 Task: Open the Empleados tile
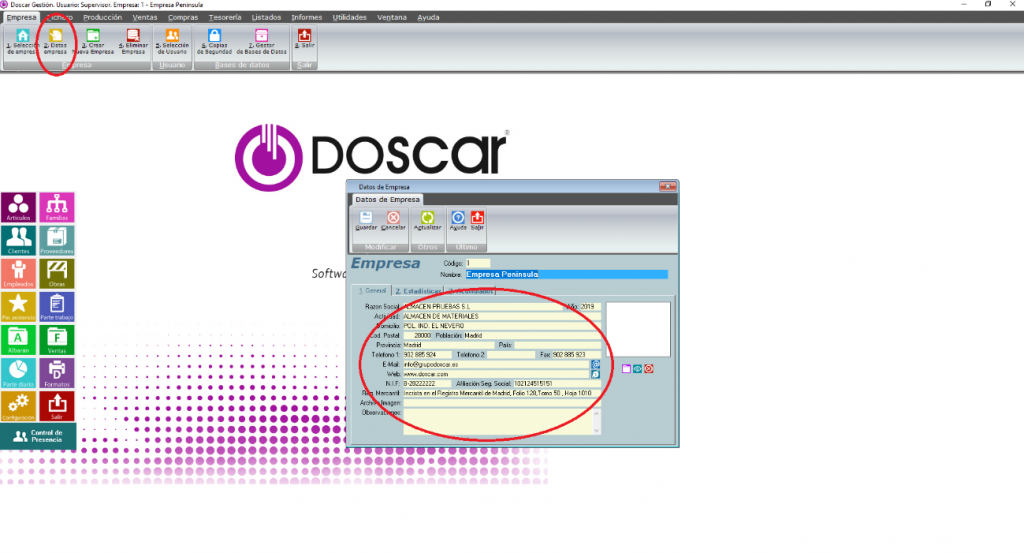tap(18, 274)
